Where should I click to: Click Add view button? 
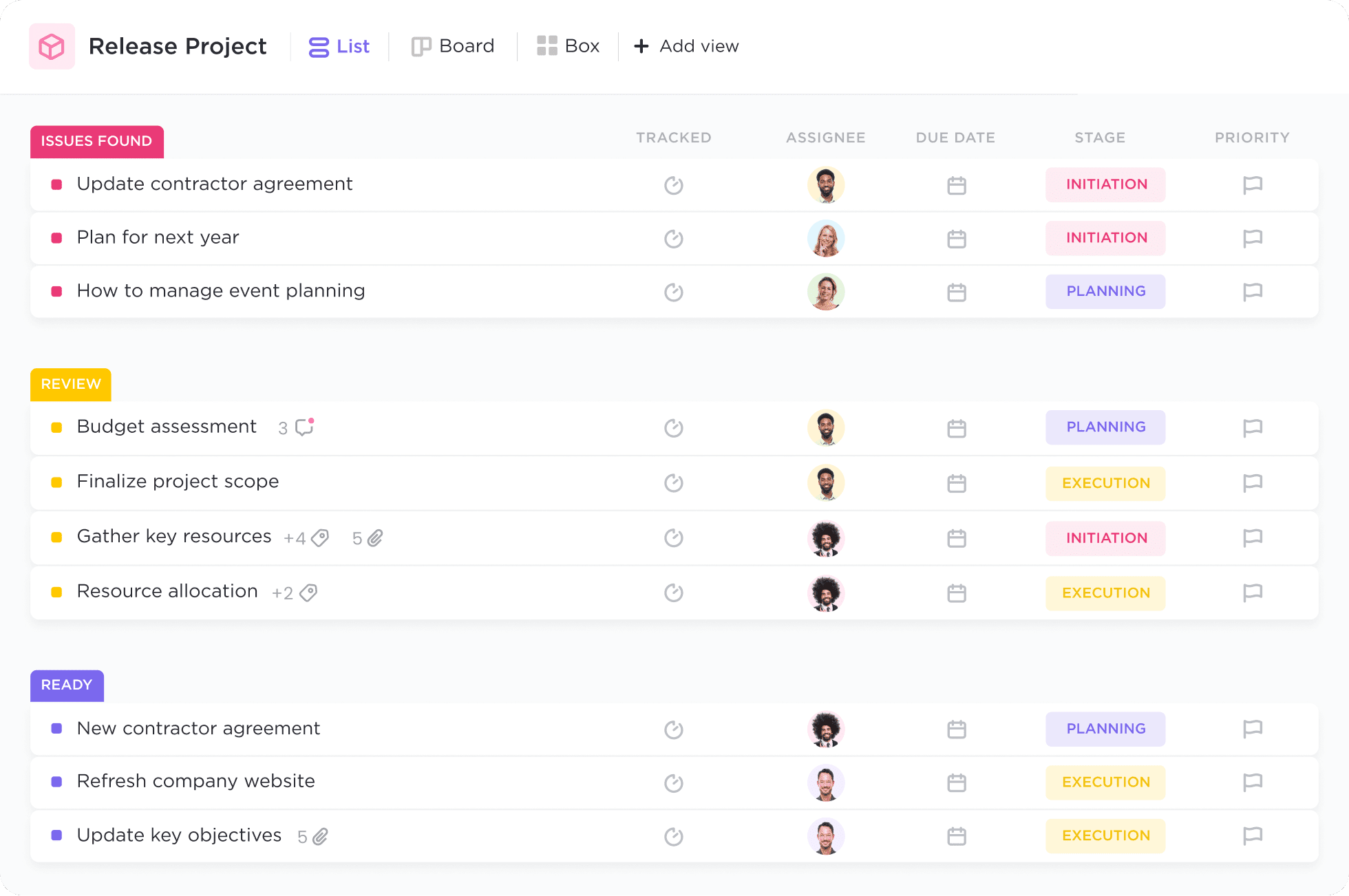686,45
